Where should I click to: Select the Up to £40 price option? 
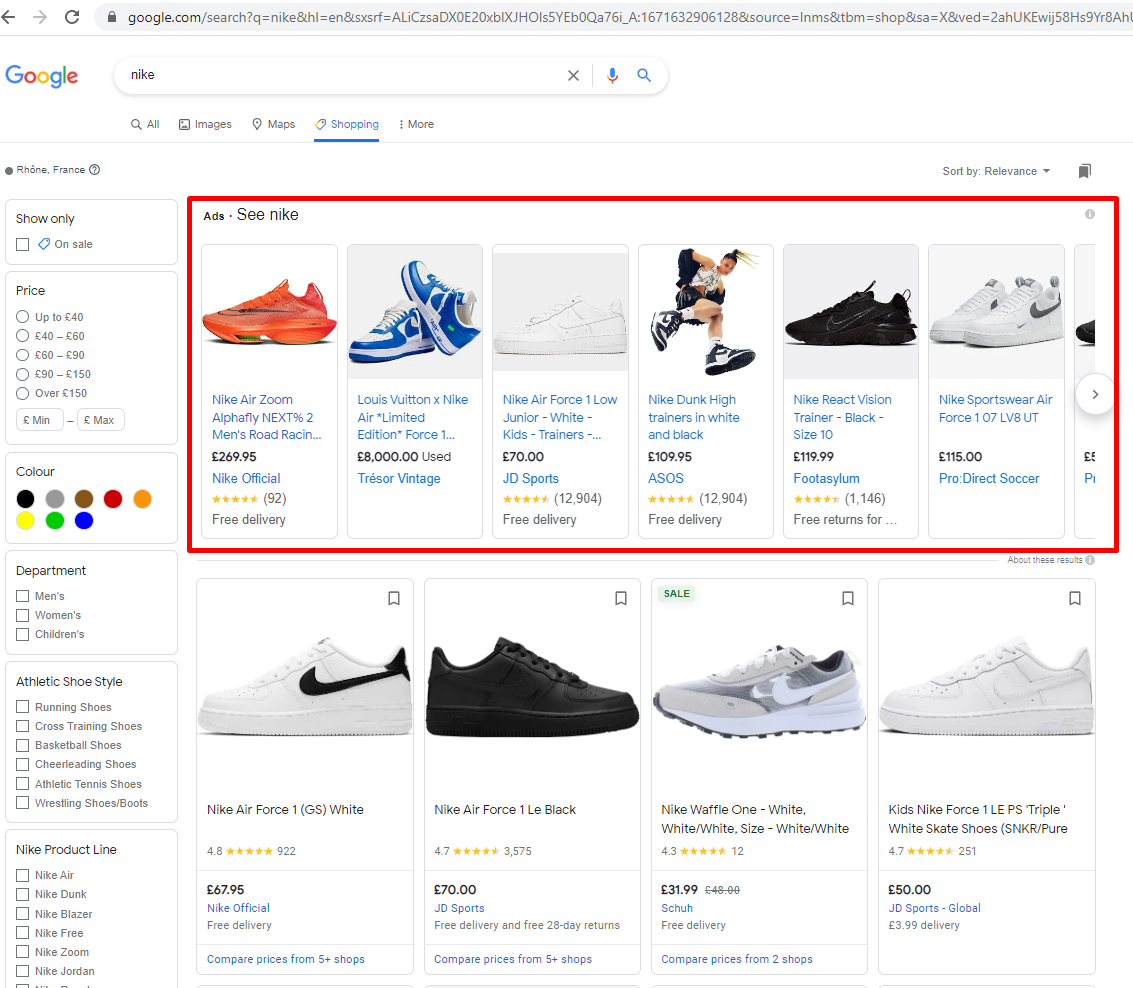point(22,317)
